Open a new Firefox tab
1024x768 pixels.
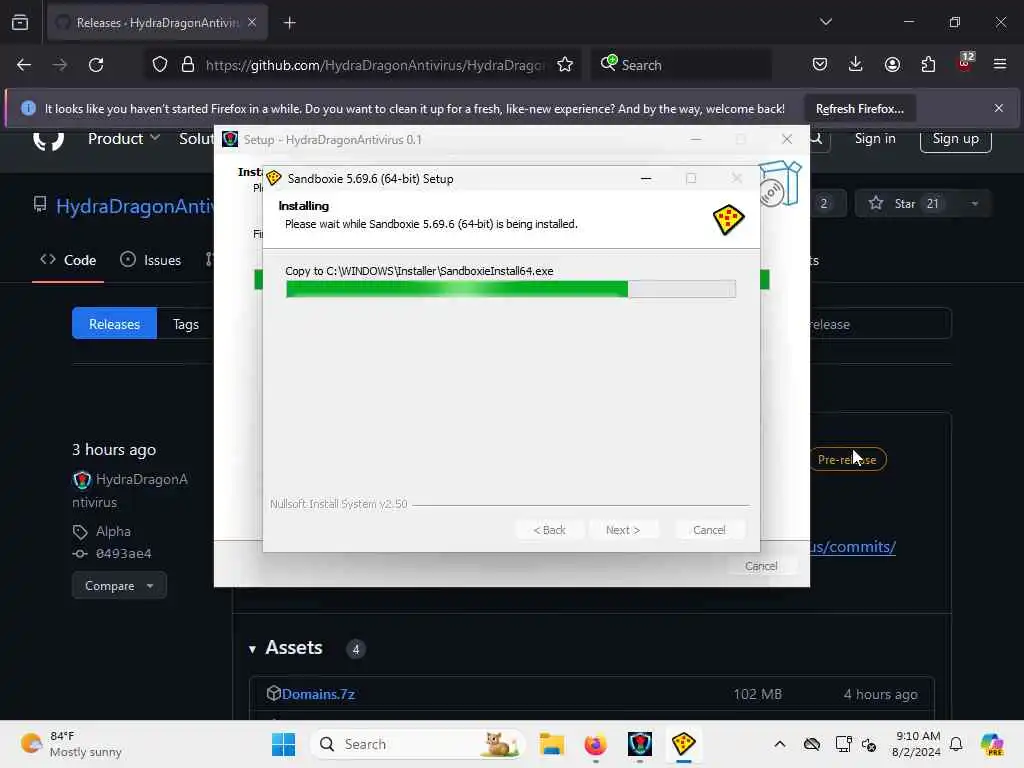289,23
